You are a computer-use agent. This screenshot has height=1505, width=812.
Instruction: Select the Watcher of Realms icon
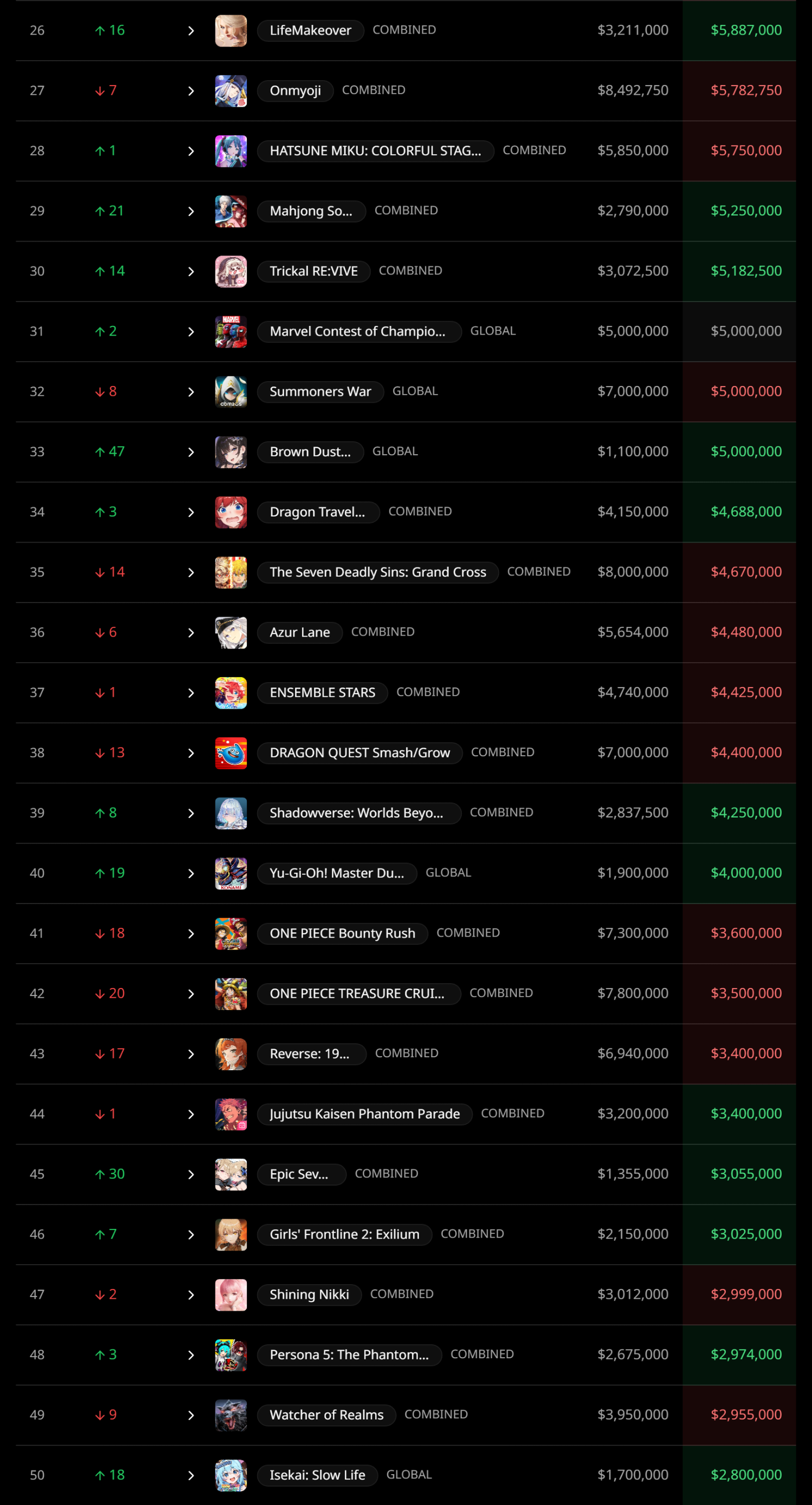(x=231, y=1415)
